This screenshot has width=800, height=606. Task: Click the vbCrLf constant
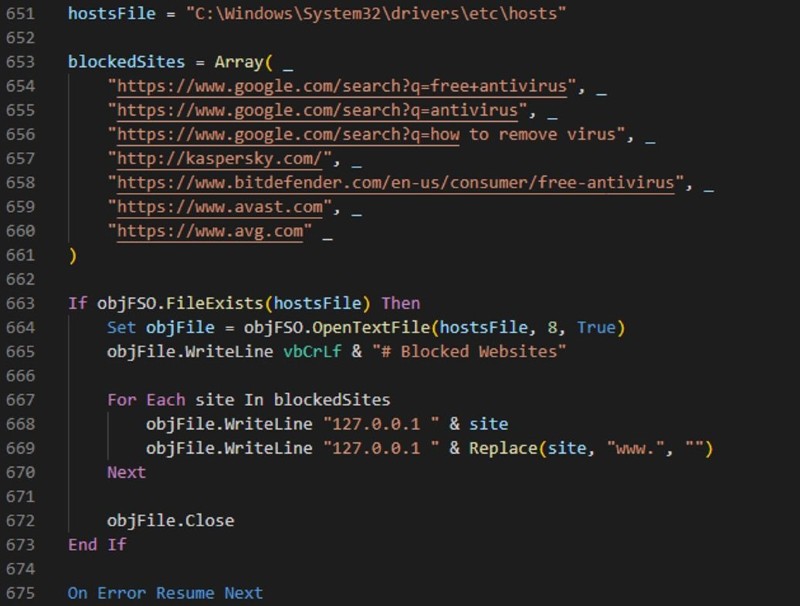click(x=312, y=351)
